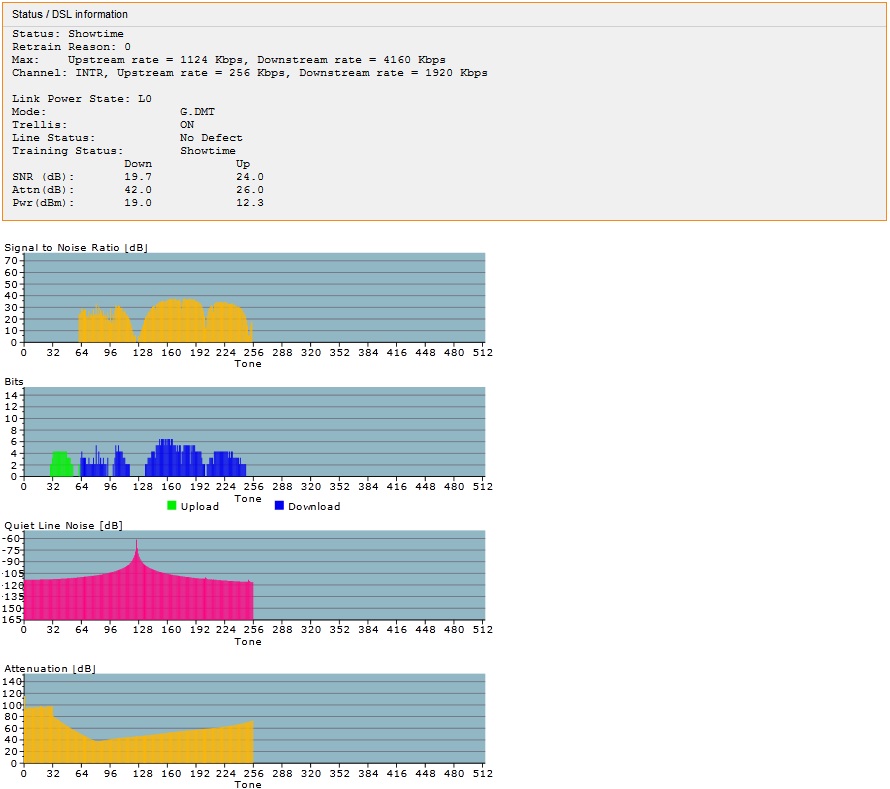Click the green upload bars in Bits chart
This screenshot has height=789, width=890.
61,465
